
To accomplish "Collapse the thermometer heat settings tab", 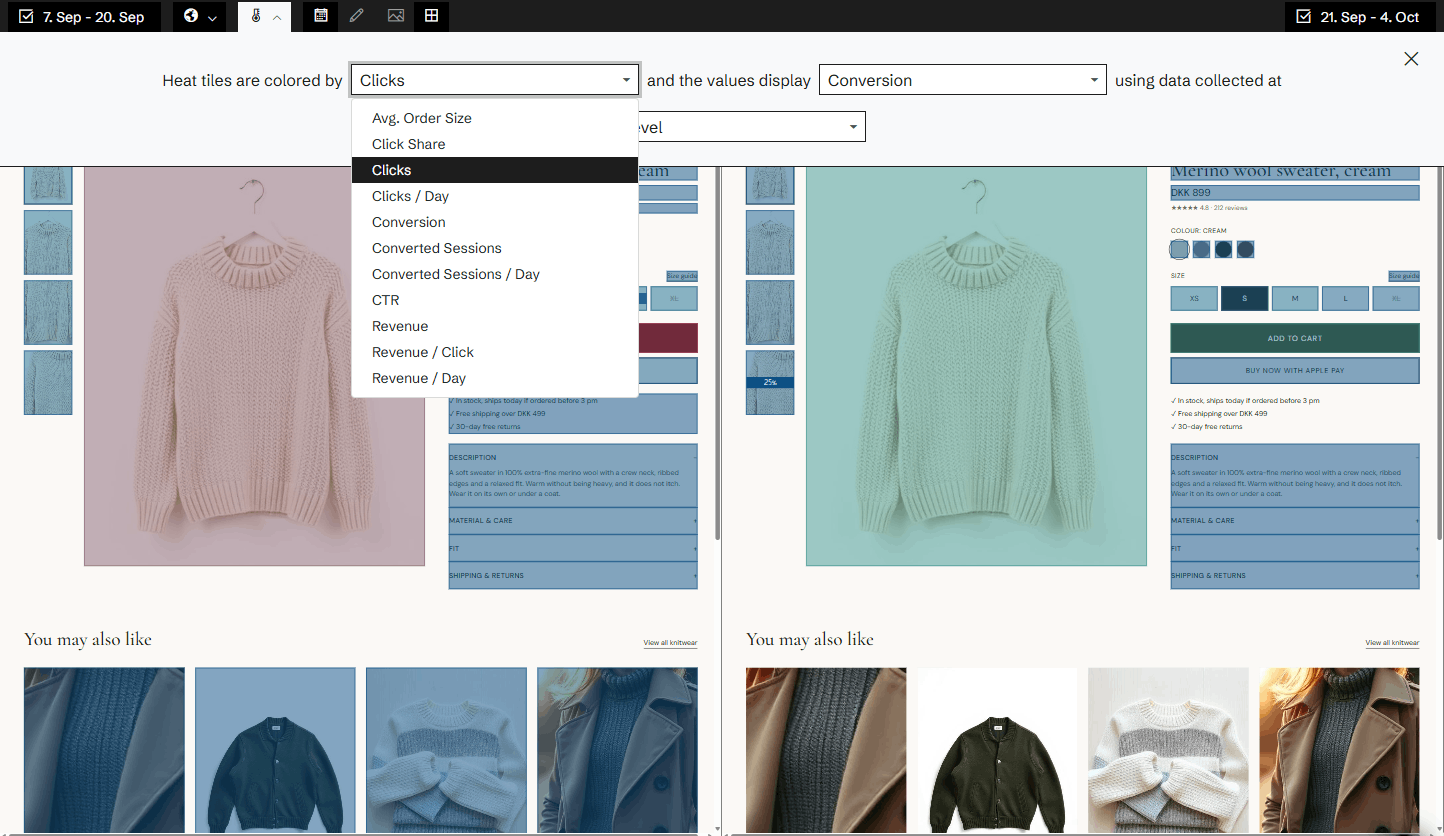I will point(265,16).
